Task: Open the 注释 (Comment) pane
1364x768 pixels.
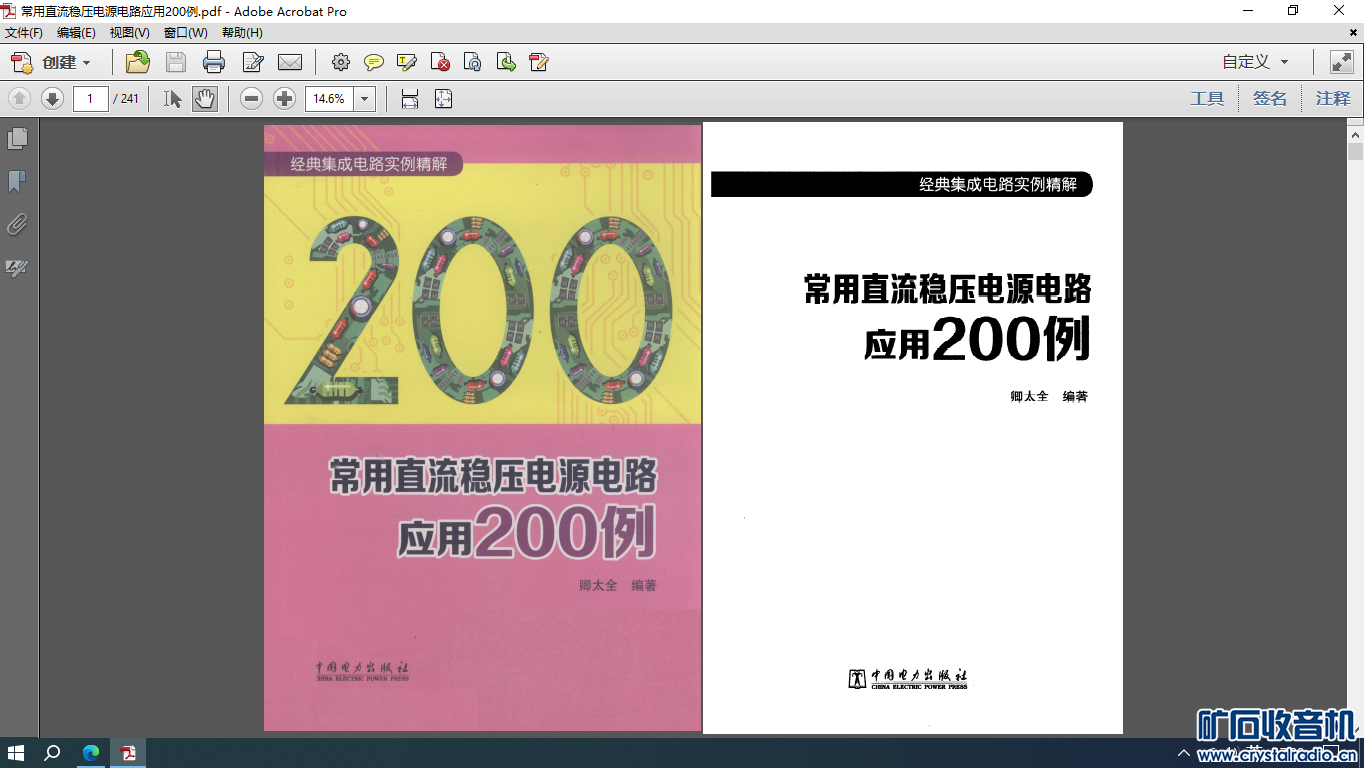Action: (x=1333, y=99)
